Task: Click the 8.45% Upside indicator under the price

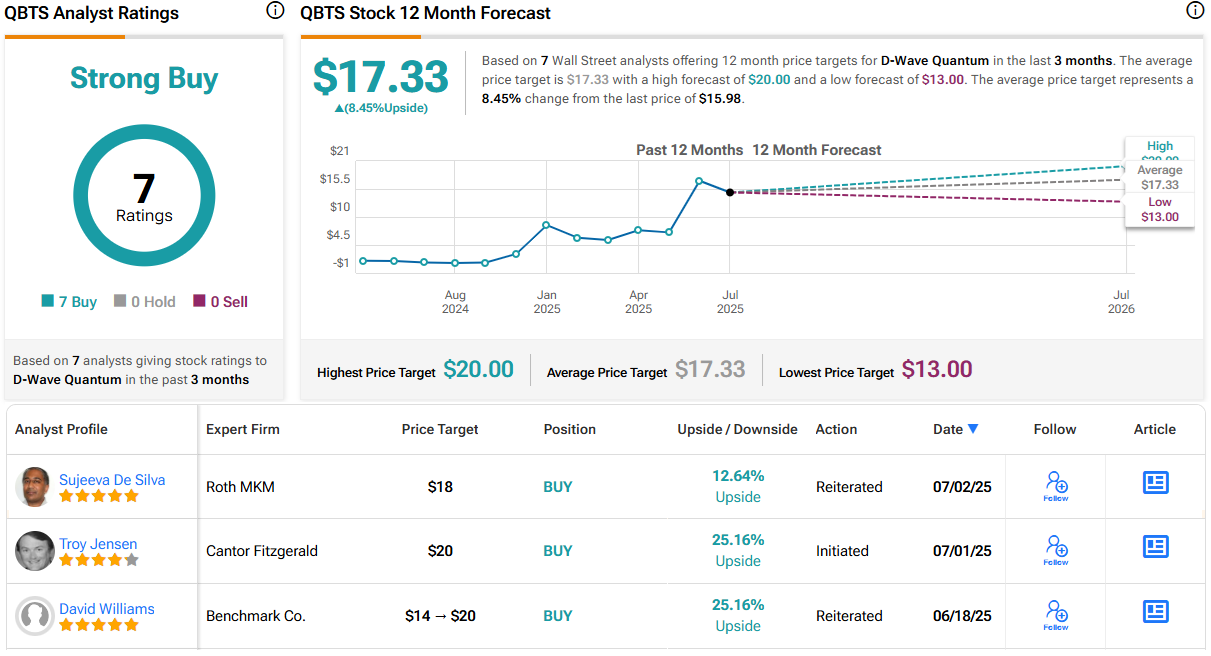Action: coord(381,108)
